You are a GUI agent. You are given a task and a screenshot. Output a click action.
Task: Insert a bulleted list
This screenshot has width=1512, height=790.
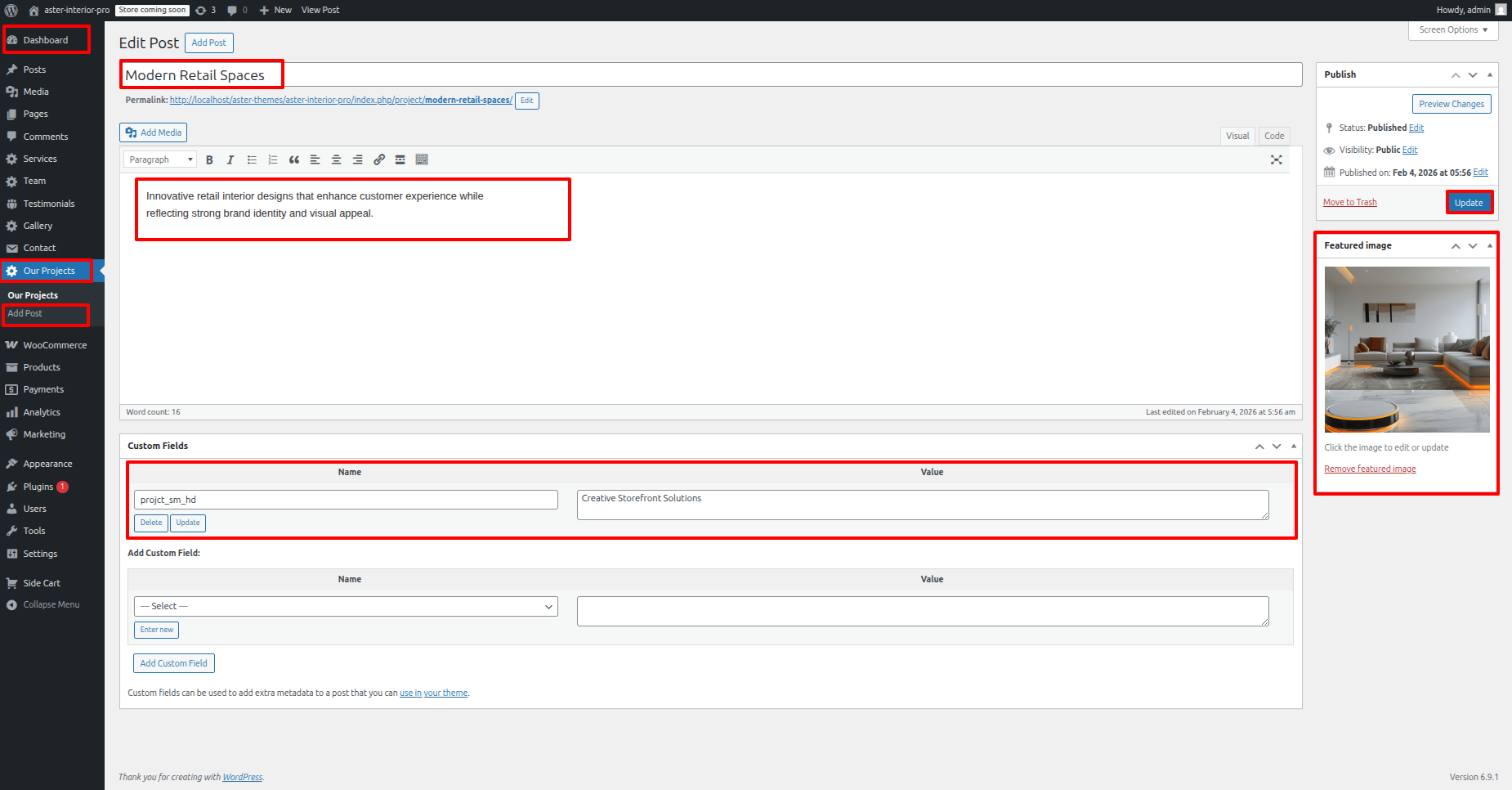click(252, 160)
